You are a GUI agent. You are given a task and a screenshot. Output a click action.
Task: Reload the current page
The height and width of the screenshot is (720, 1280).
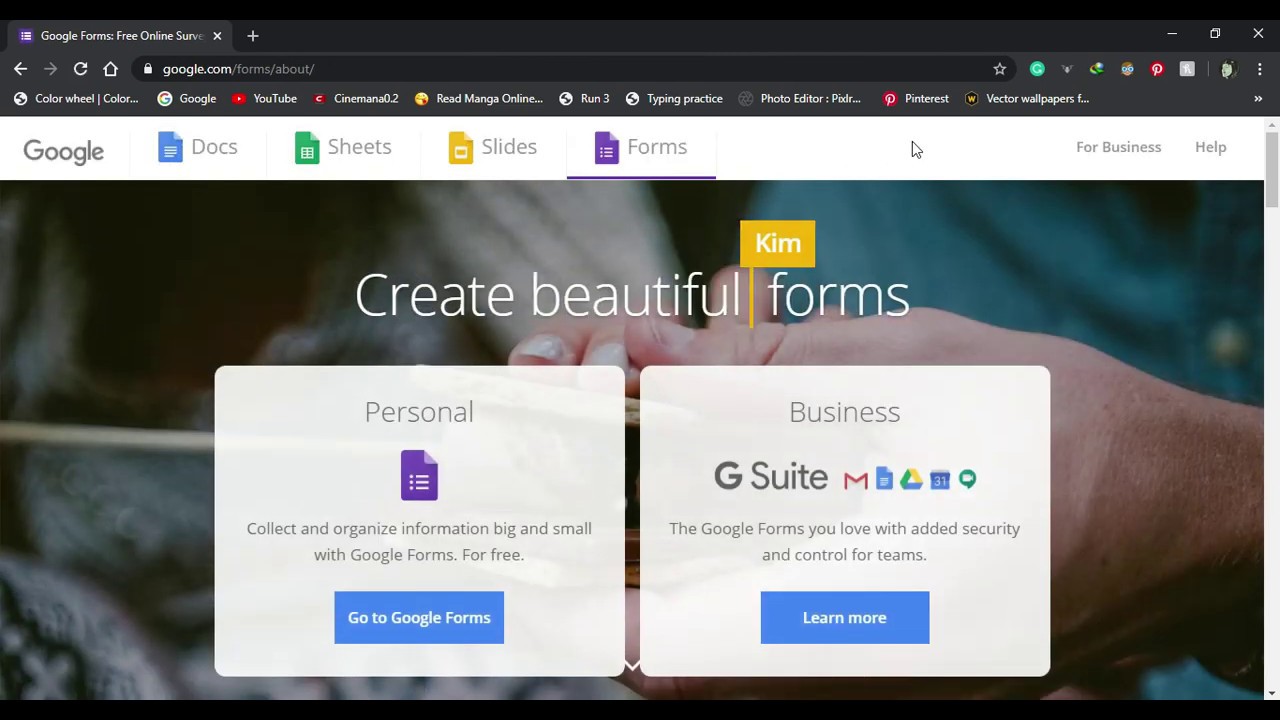tap(81, 69)
